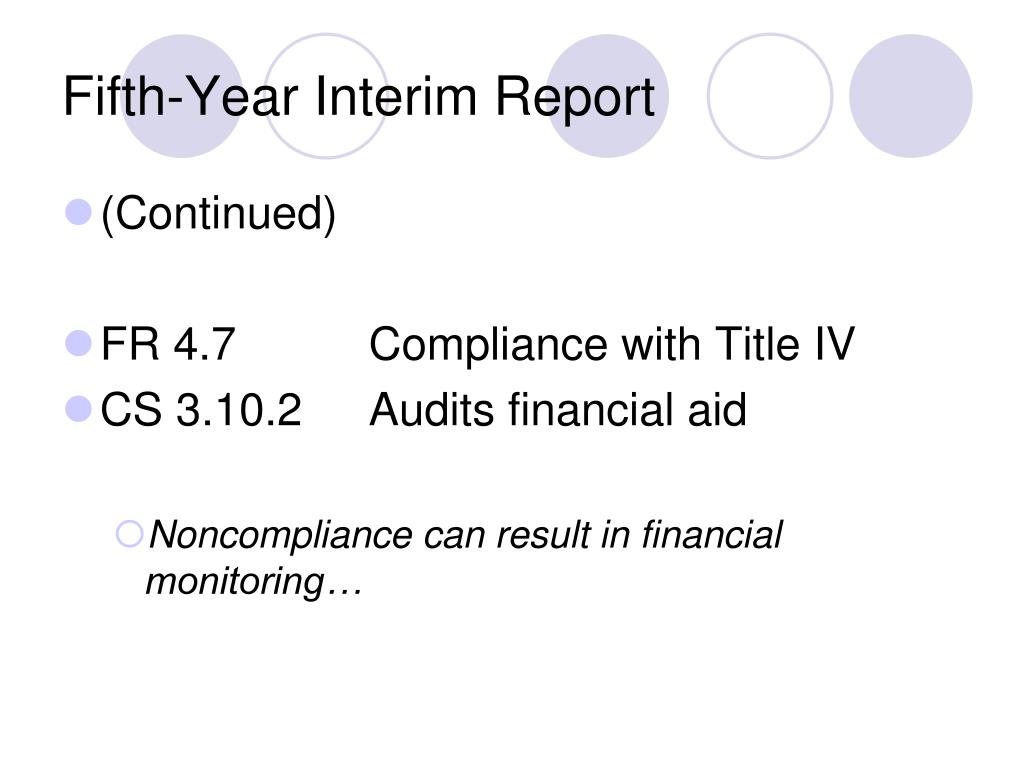Click the bullet dot beside FR 4.7

78,344
